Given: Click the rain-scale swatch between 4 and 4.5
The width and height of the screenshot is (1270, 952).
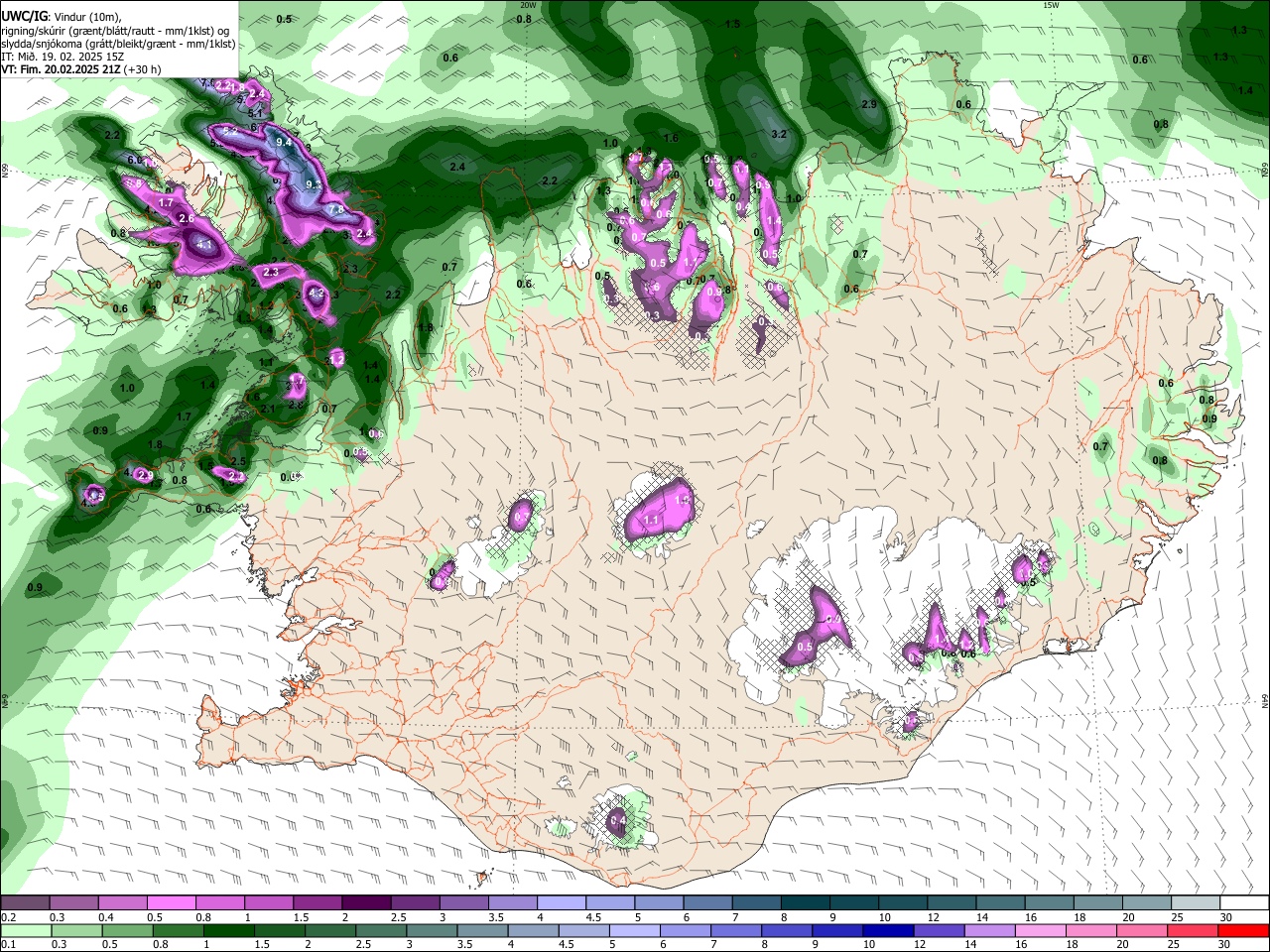Looking at the screenshot, I should tap(533, 930).
